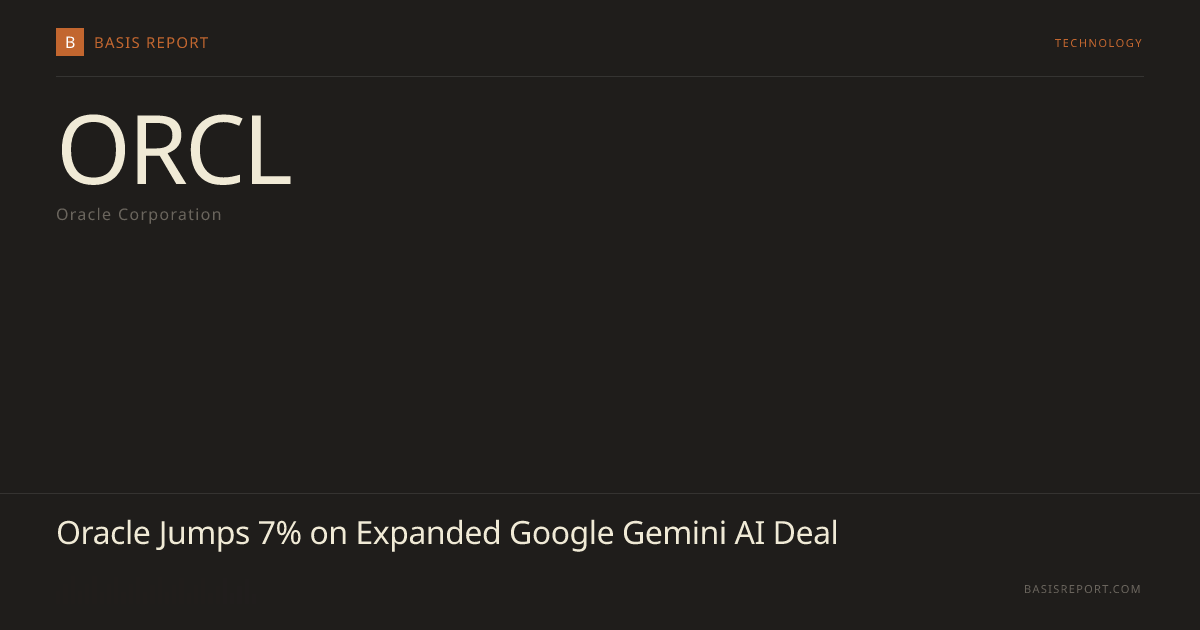
Task: Click the large ORCL ticker symbol
Action: pyautogui.click(x=175, y=150)
